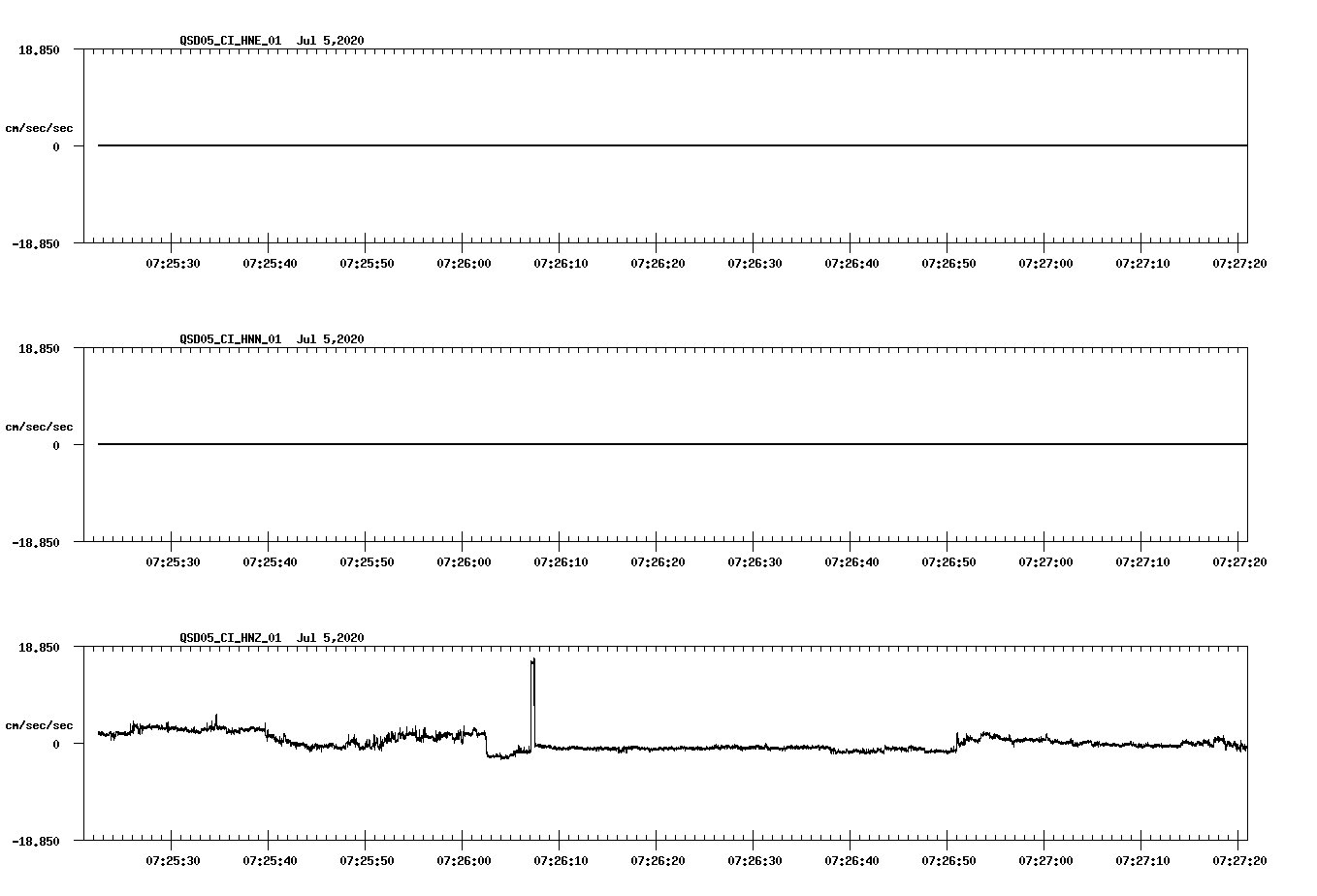Click the 07:26:30 time label on HNZ plot
Viewport: 1317px width, 896px height.
[755, 860]
